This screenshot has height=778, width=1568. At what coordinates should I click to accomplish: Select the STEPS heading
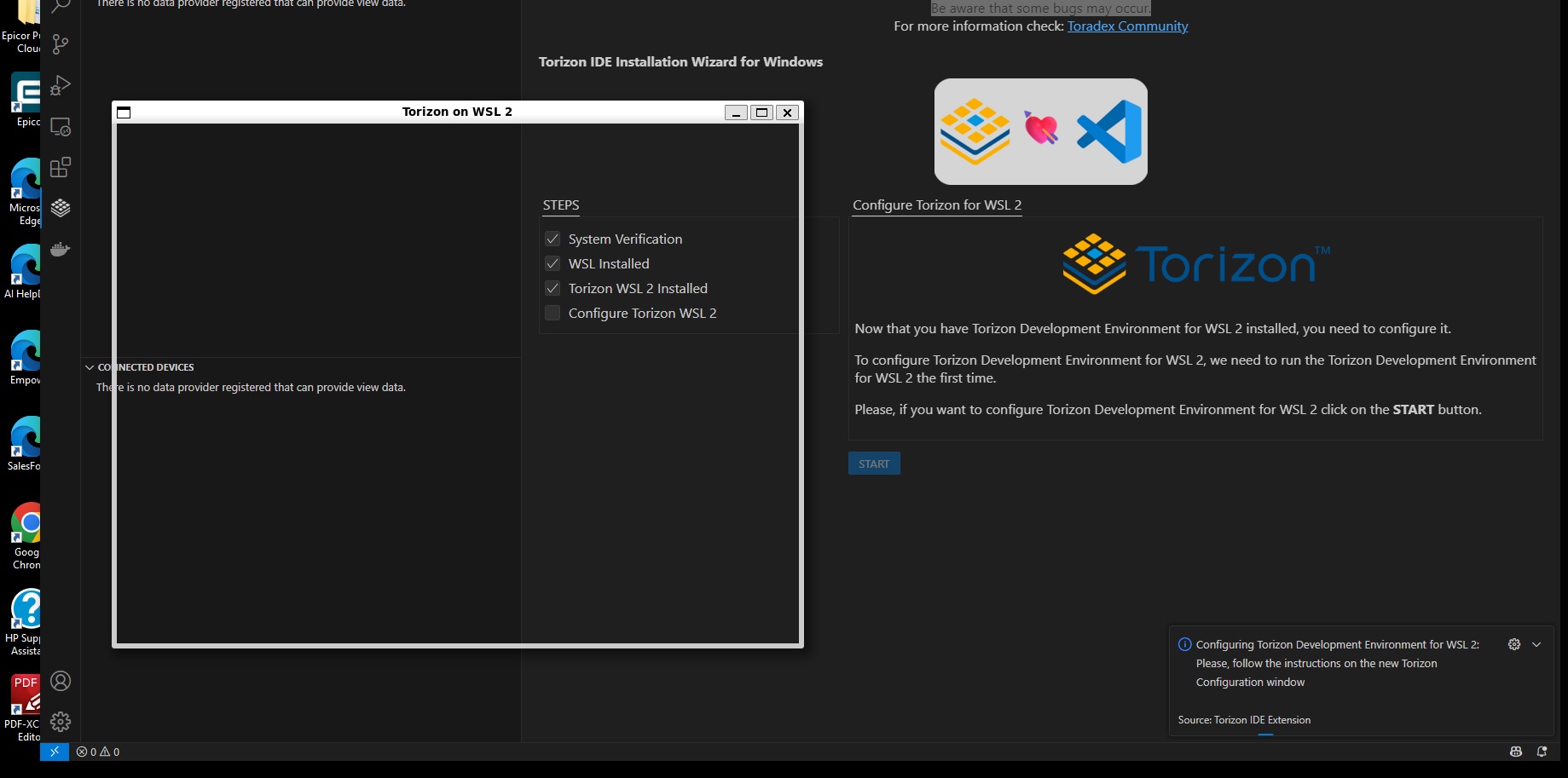(561, 205)
